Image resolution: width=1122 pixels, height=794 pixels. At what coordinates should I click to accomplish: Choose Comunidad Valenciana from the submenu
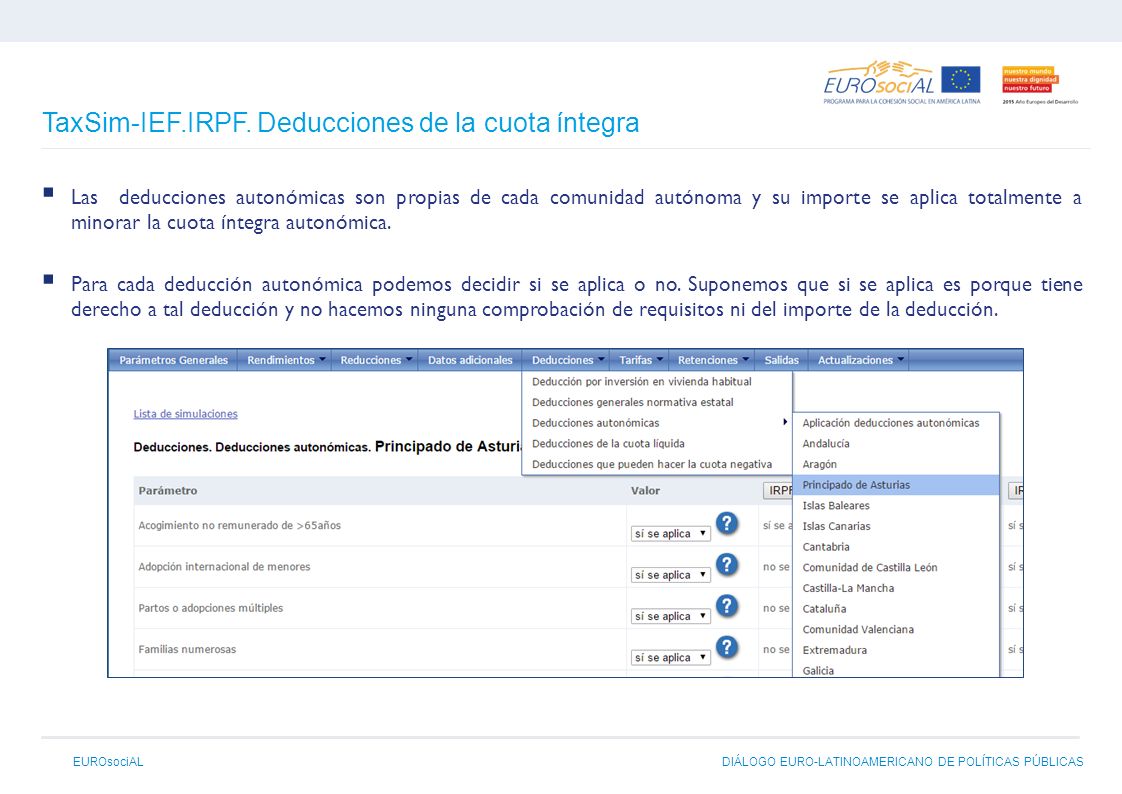pyautogui.click(x=897, y=630)
